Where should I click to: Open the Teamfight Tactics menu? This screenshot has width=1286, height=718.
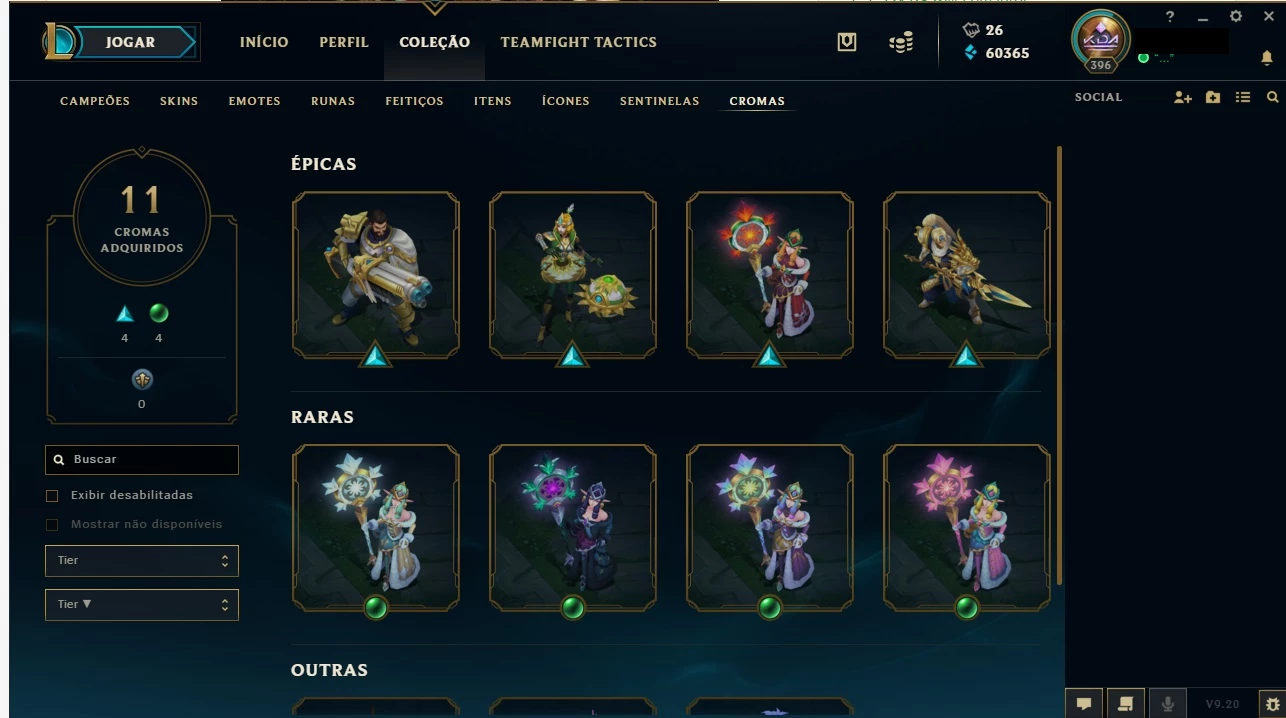[x=579, y=42]
